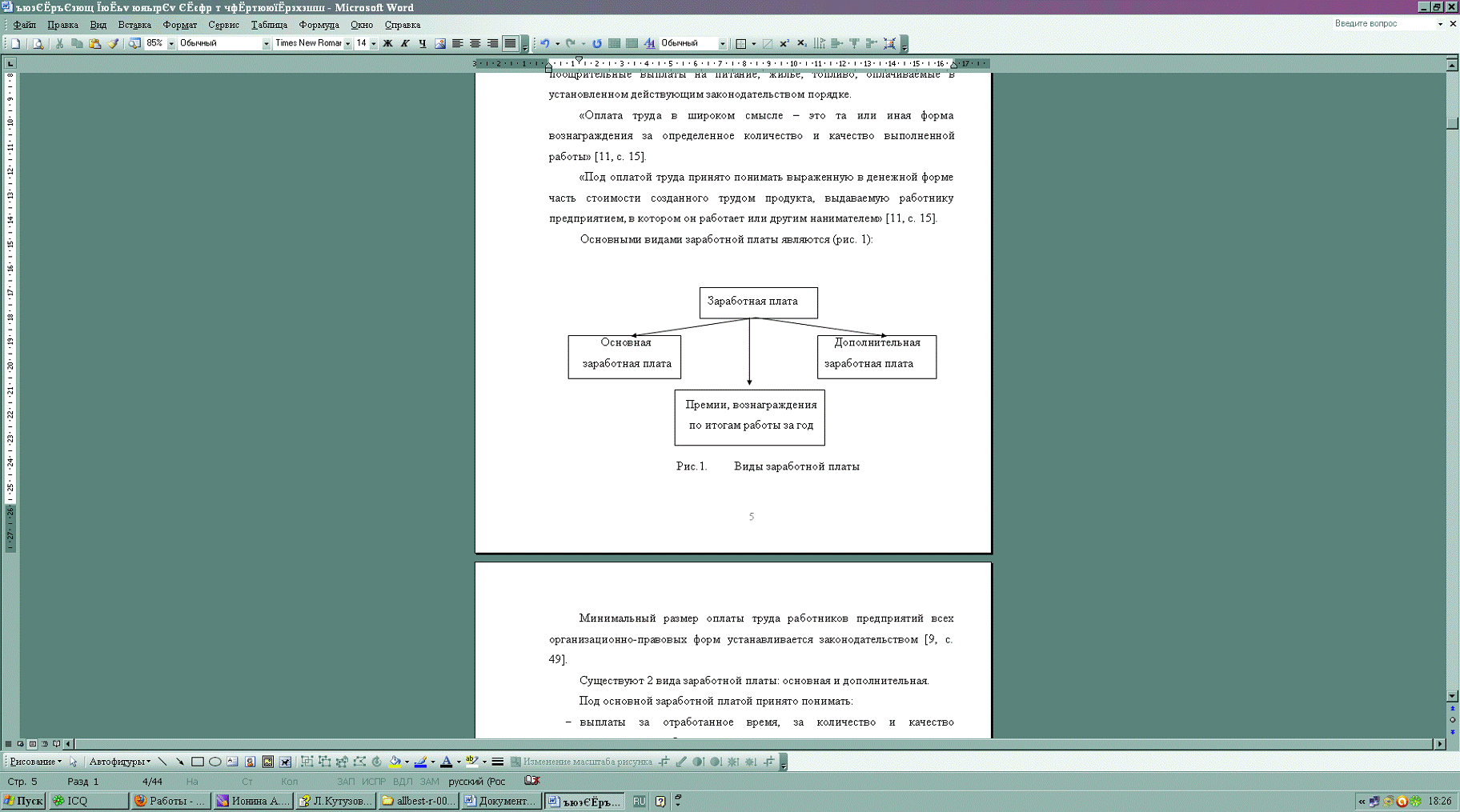Open the print preview magnifier icon

click(x=38, y=43)
